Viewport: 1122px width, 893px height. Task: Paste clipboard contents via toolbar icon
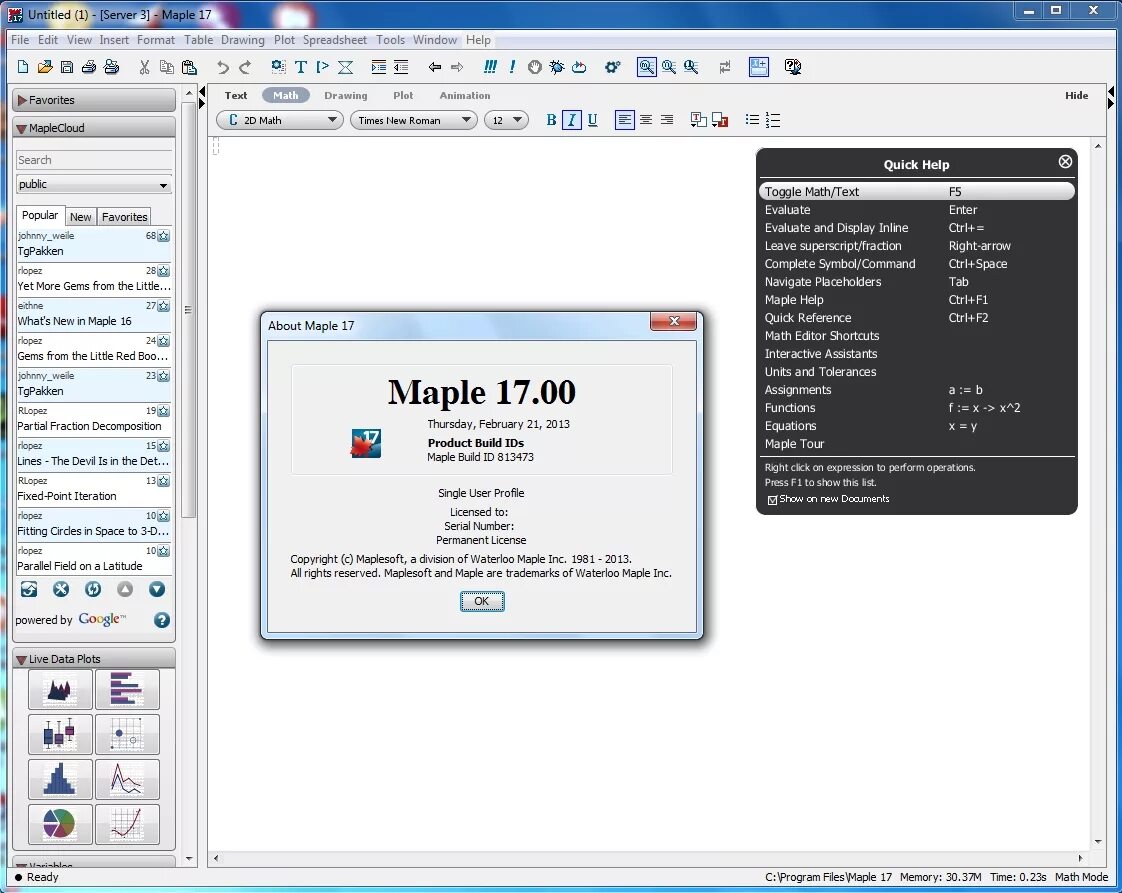coord(189,67)
